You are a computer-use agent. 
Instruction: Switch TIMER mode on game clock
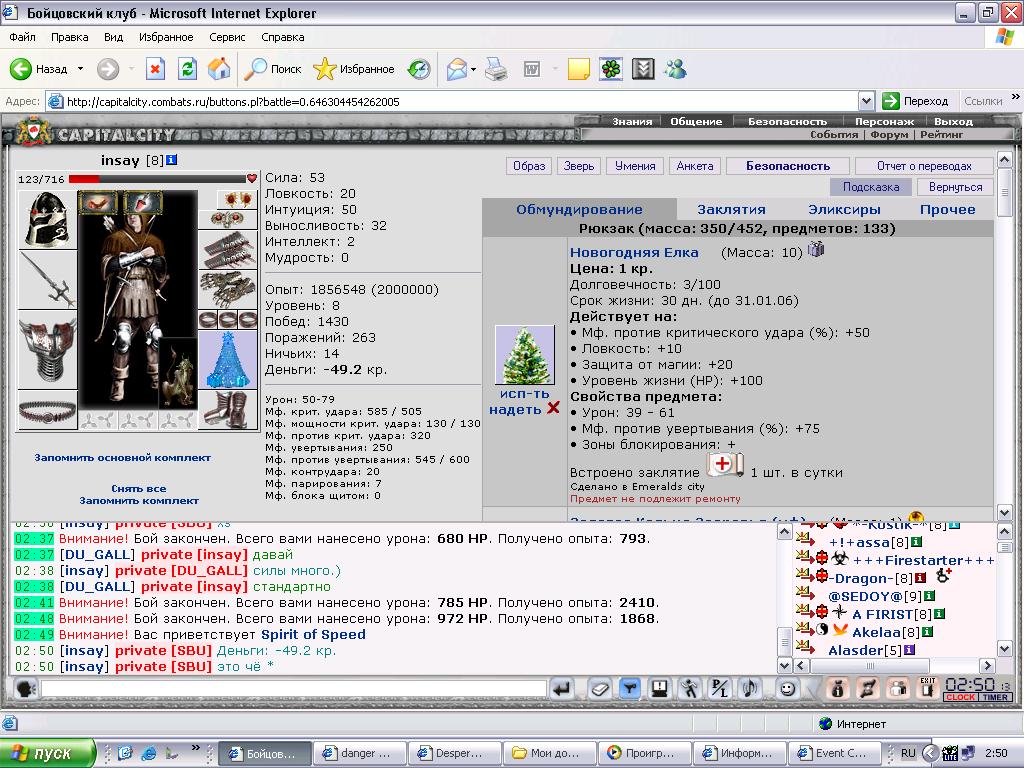[x=995, y=697]
